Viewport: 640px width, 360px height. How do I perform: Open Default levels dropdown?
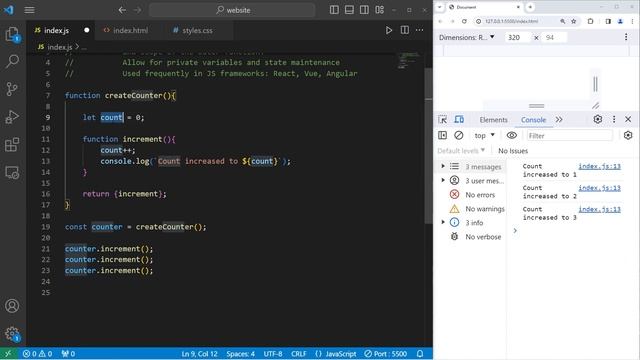tap(461, 151)
